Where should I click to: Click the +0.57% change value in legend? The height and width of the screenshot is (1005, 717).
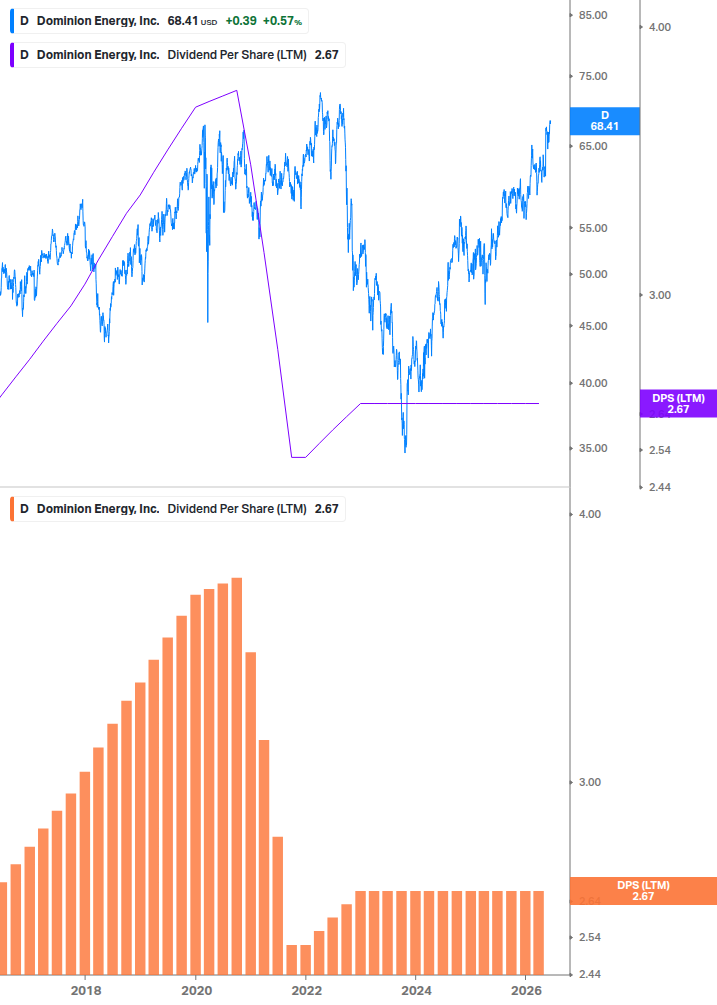click(x=283, y=21)
